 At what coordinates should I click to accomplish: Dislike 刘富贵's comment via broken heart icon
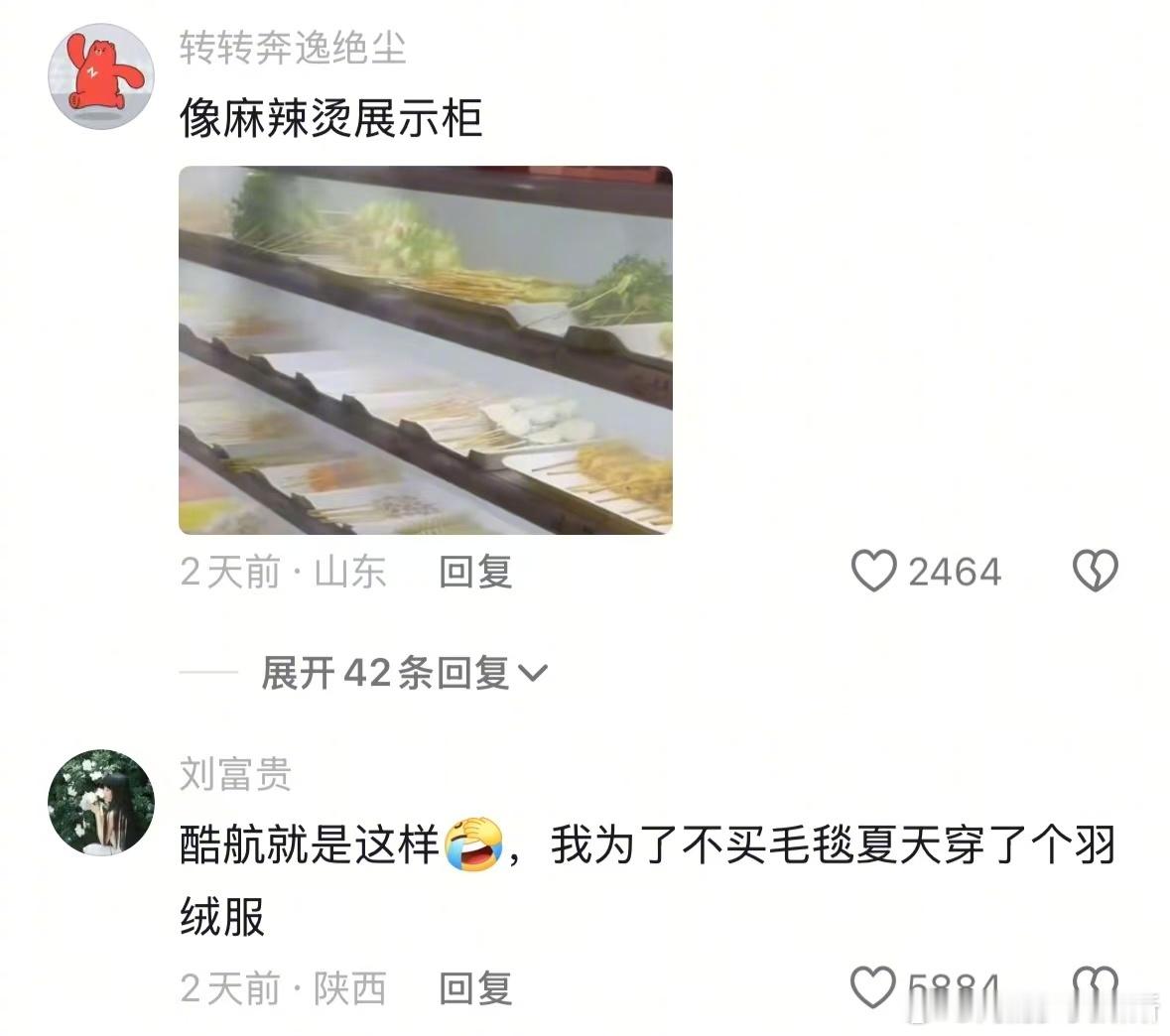pyautogui.click(x=1095, y=987)
